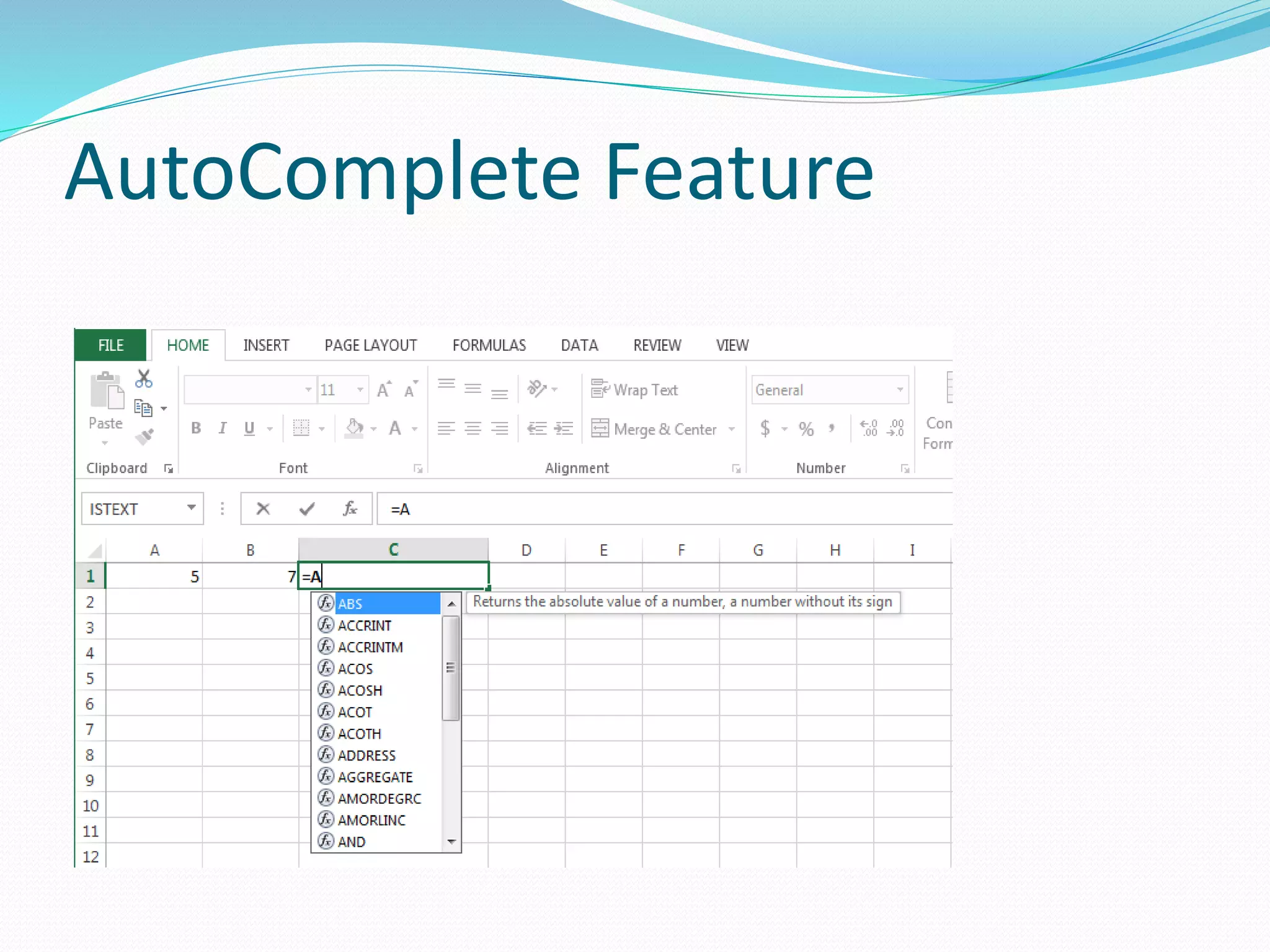1270x952 pixels.
Task: Open Merge & Center dropdown arrow
Action: point(732,429)
